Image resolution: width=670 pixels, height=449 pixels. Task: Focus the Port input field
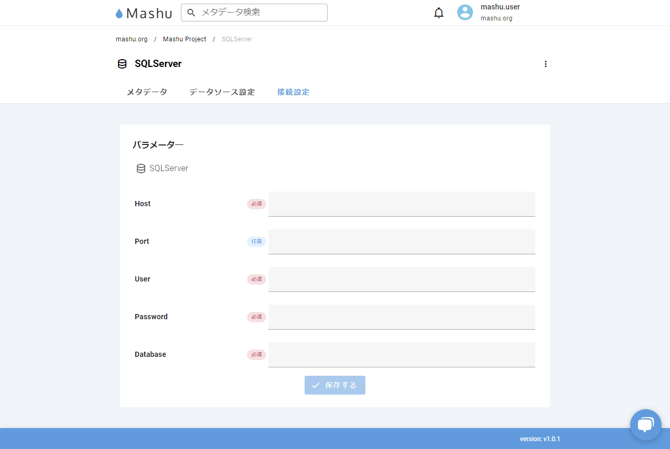[x=401, y=242]
